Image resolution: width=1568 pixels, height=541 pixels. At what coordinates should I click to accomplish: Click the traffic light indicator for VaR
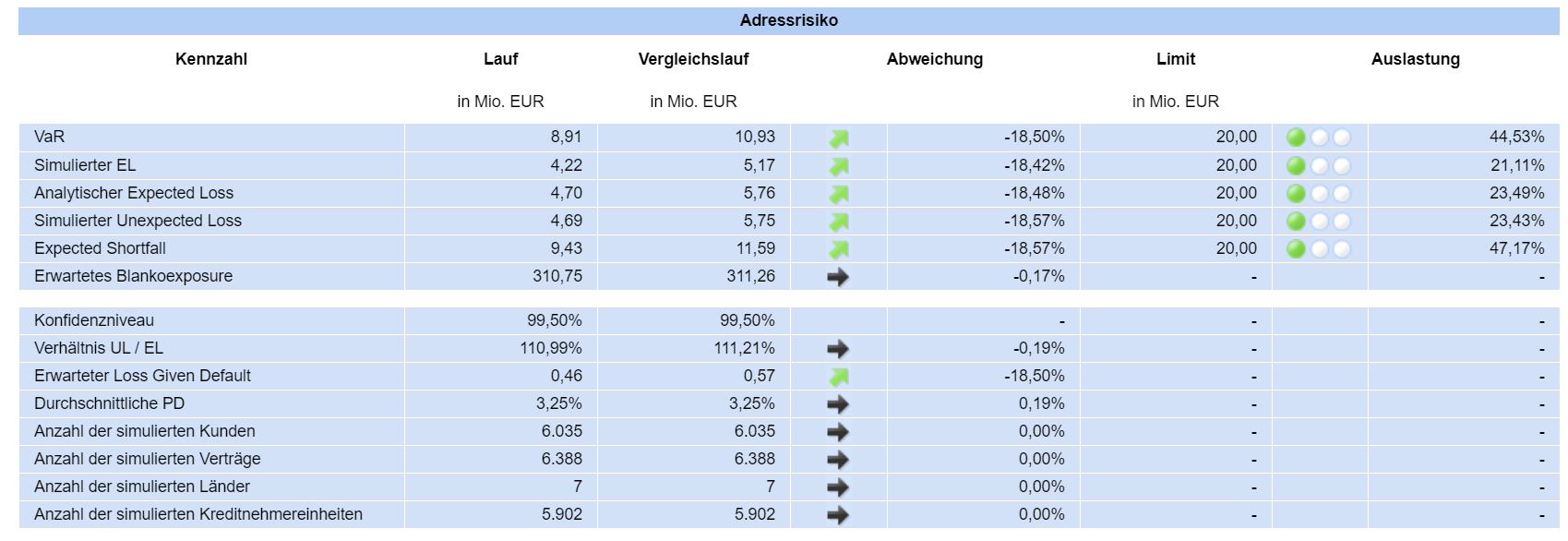coord(1318,138)
